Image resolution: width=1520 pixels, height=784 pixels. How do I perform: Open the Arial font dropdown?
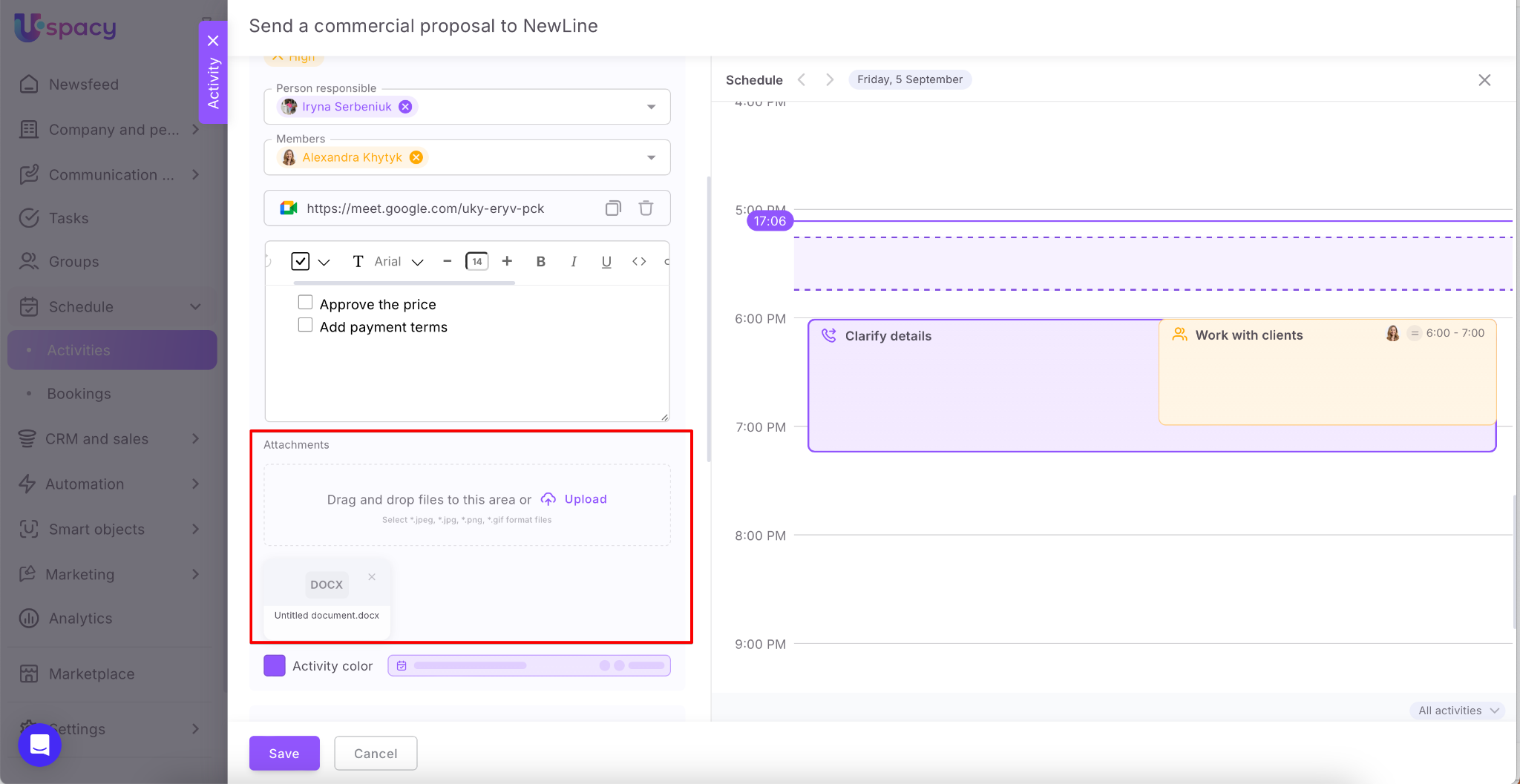399,262
